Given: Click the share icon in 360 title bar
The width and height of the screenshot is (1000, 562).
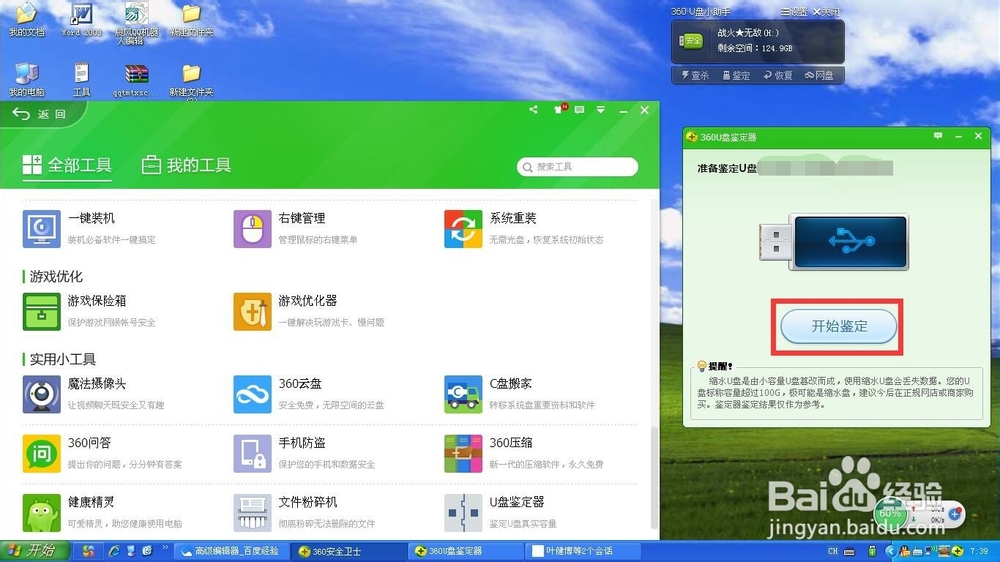Looking at the screenshot, I should [x=533, y=110].
